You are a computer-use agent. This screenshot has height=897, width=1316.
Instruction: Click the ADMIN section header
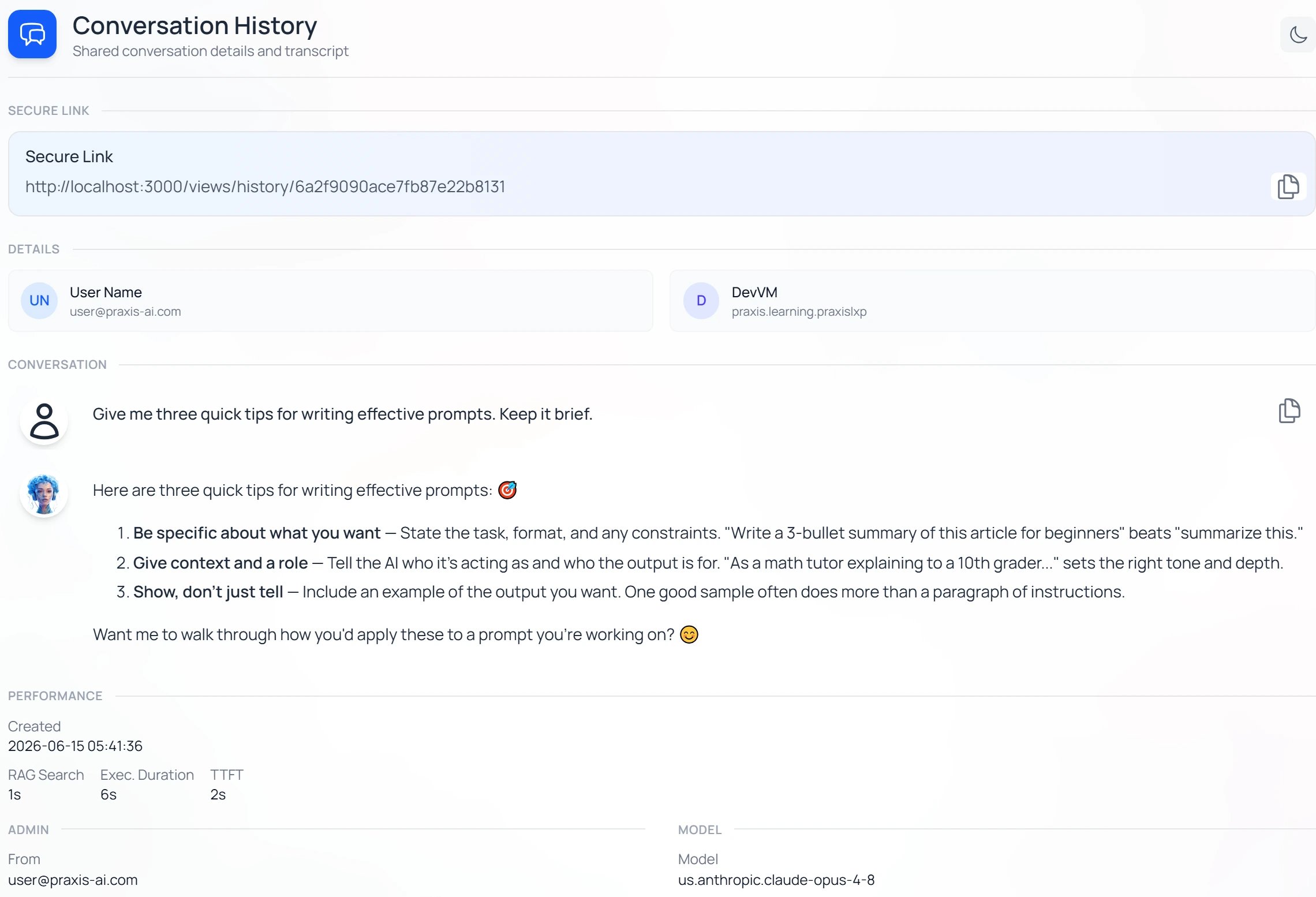tap(28, 830)
